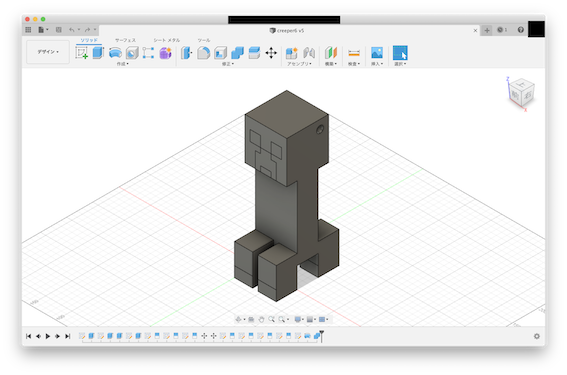Screen dimensions: 567x375
Task: Select the Measure tool
Action: click(354, 53)
